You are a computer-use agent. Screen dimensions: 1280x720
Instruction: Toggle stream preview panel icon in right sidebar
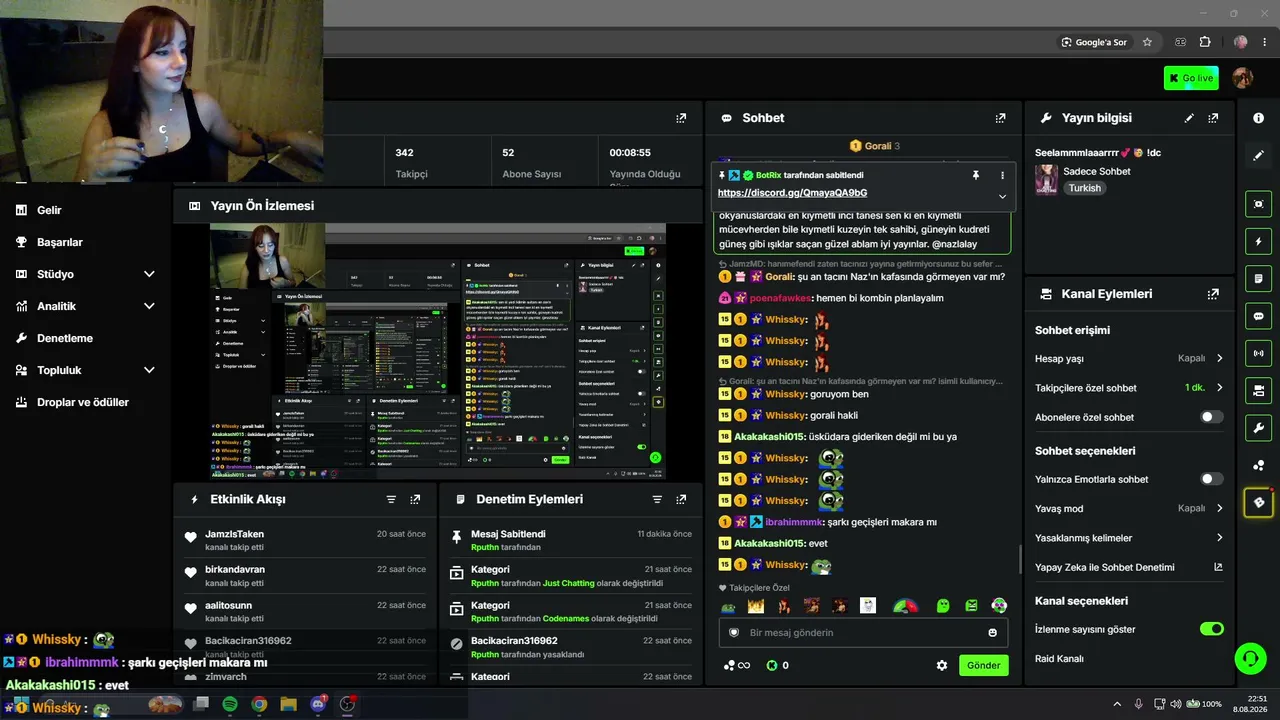pyautogui.click(x=1258, y=204)
